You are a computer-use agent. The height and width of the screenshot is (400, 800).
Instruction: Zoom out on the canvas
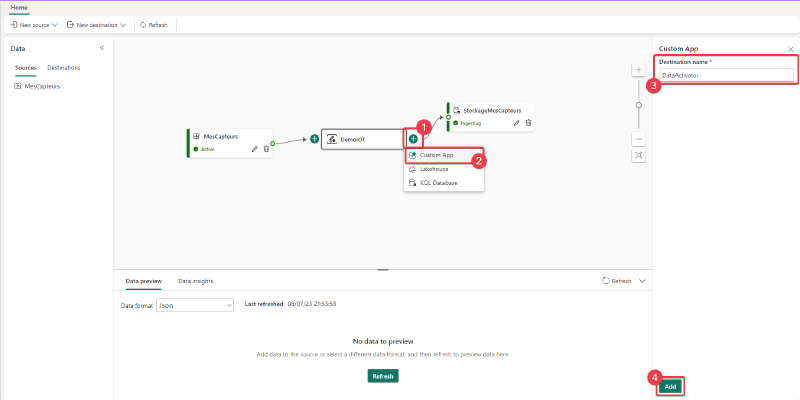[638, 139]
